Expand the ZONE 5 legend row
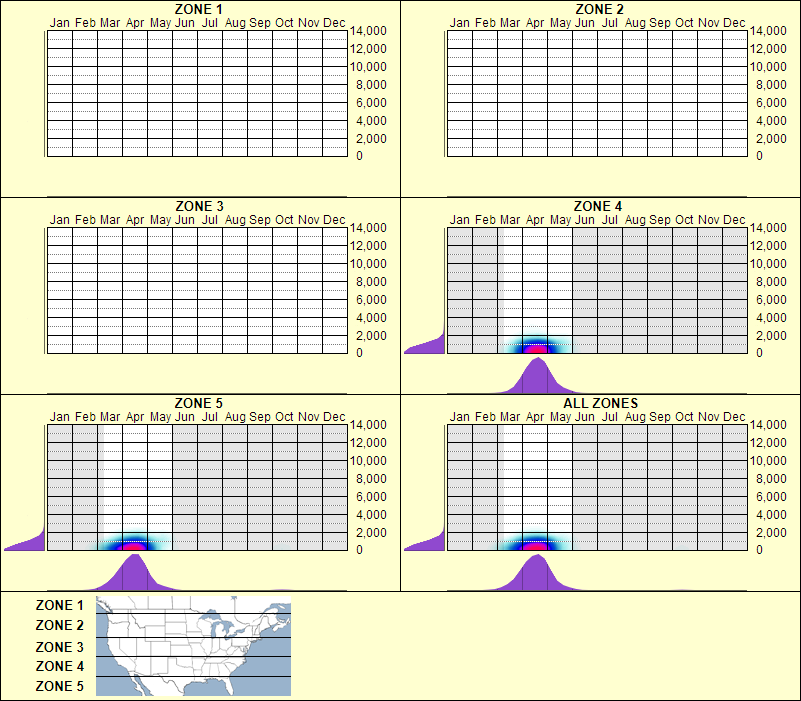Screen dimensions: 801x701 58,686
